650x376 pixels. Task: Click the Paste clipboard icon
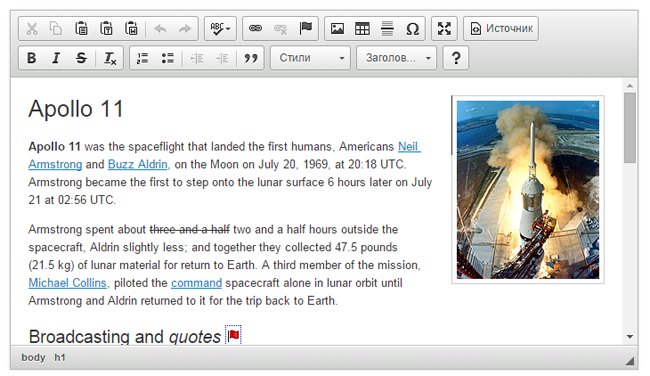[81, 29]
